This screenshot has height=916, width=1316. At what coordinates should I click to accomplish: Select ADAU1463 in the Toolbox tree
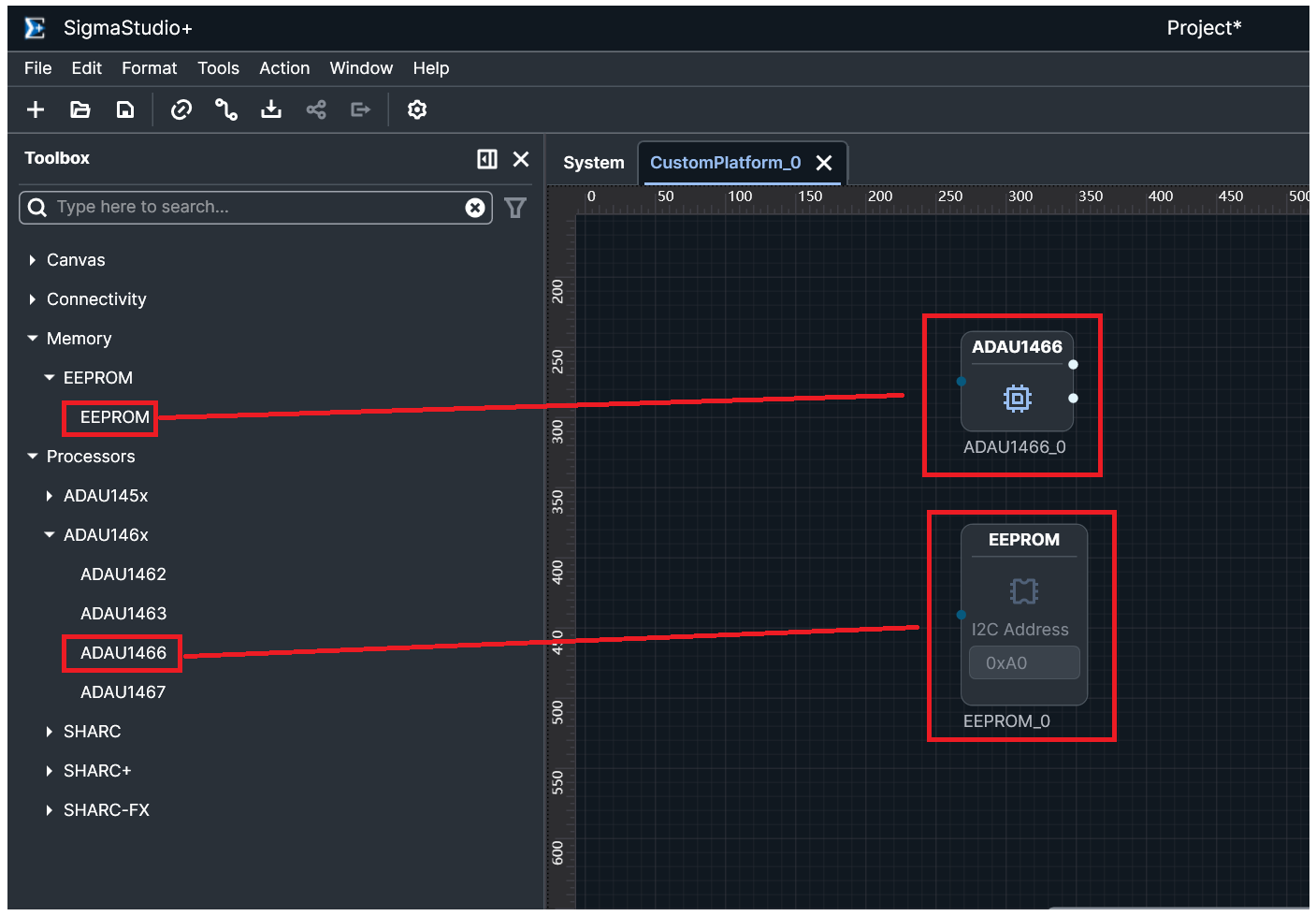click(x=123, y=614)
